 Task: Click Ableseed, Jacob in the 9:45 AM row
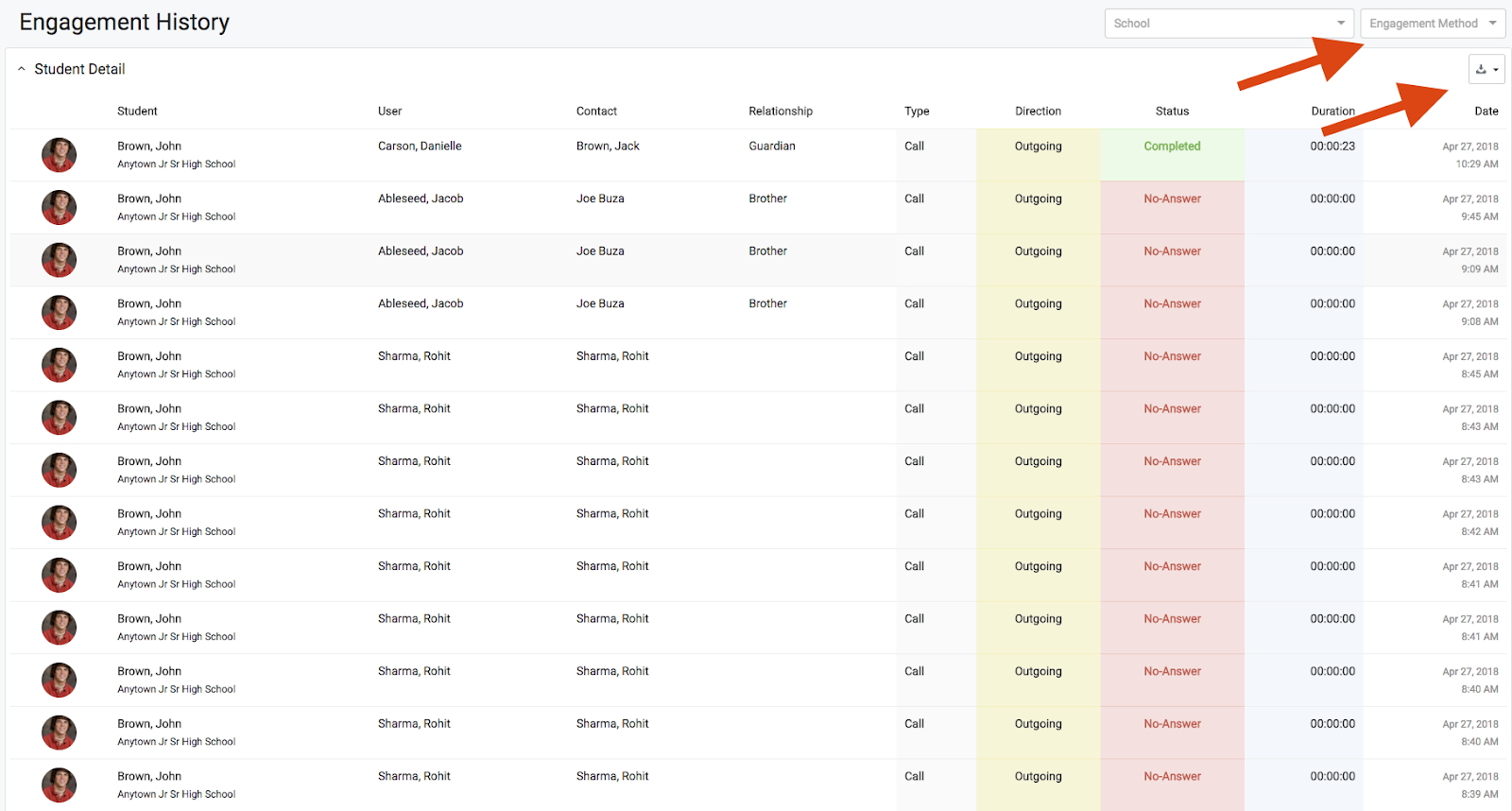(x=421, y=198)
